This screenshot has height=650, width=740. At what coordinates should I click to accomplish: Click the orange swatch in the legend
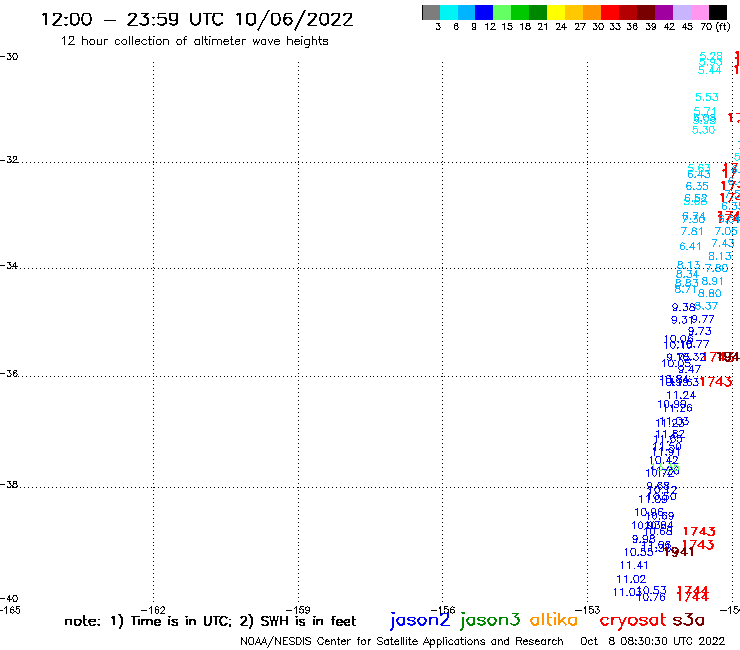click(591, 12)
